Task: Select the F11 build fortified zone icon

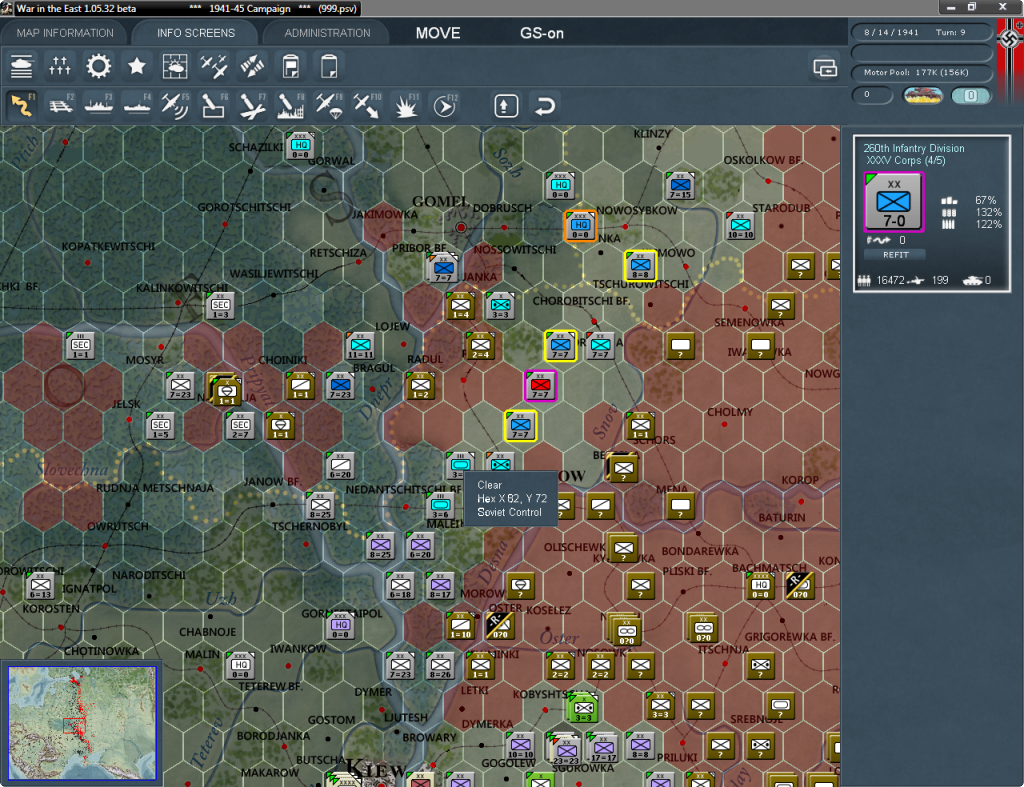Action: 406,106
